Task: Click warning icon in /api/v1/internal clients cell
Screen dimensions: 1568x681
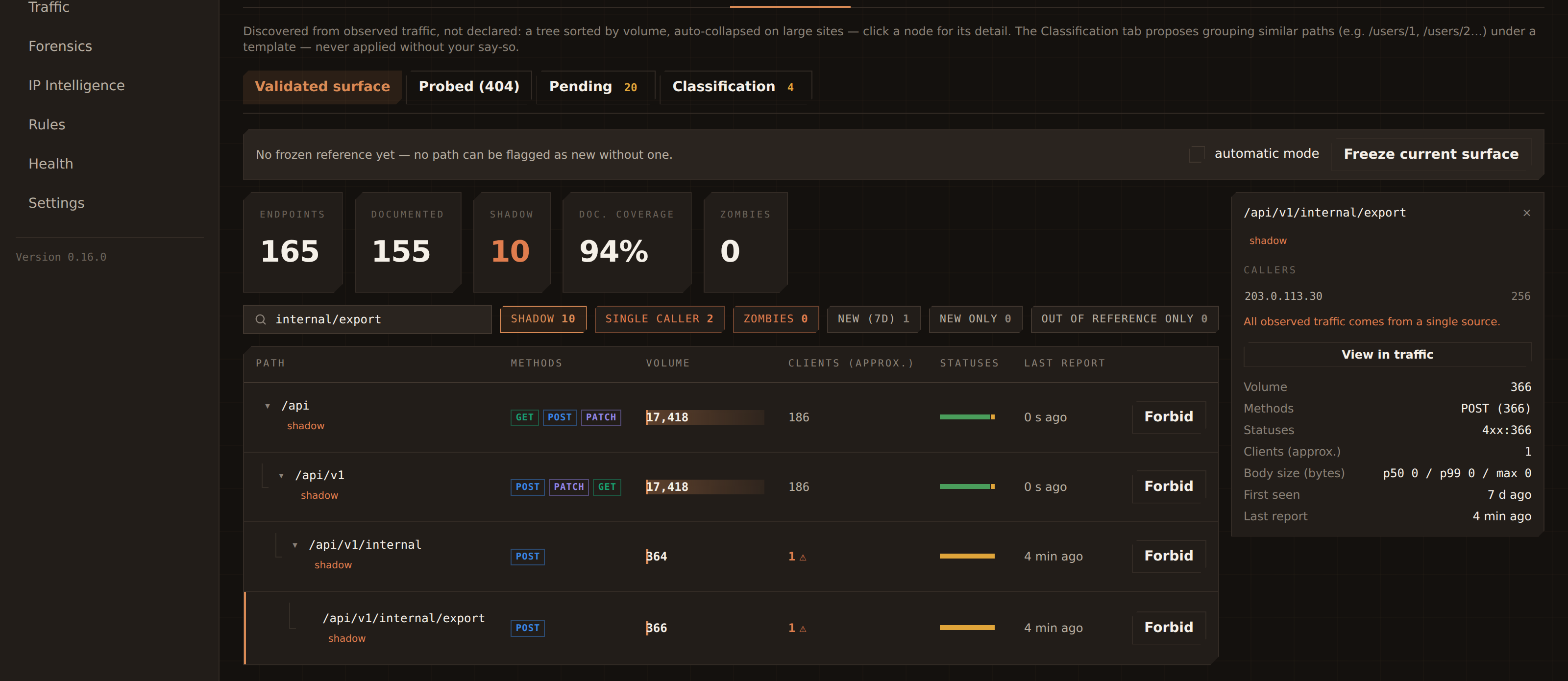Action: pyautogui.click(x=803, y=557)
